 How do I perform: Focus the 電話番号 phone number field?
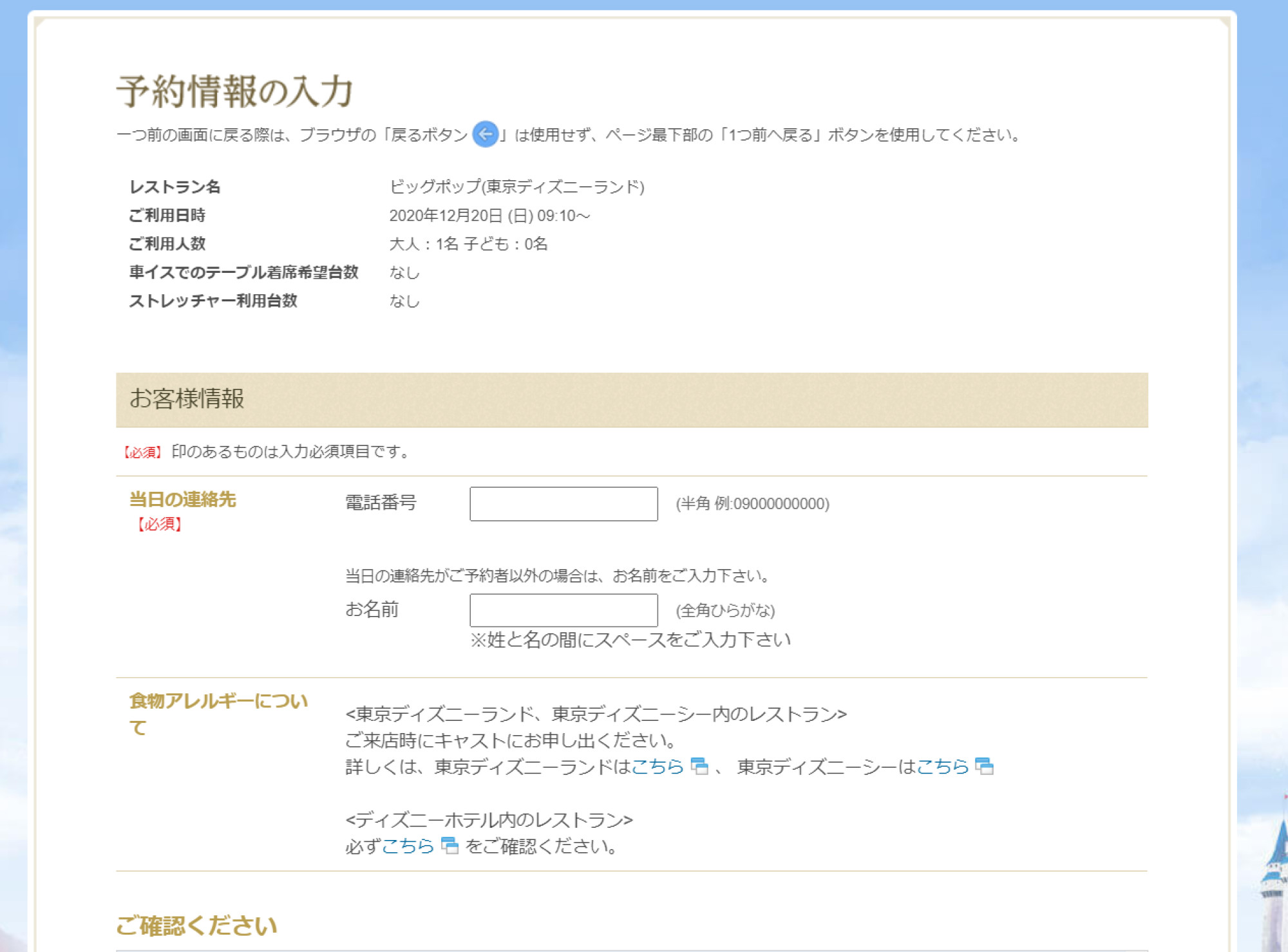563,504
